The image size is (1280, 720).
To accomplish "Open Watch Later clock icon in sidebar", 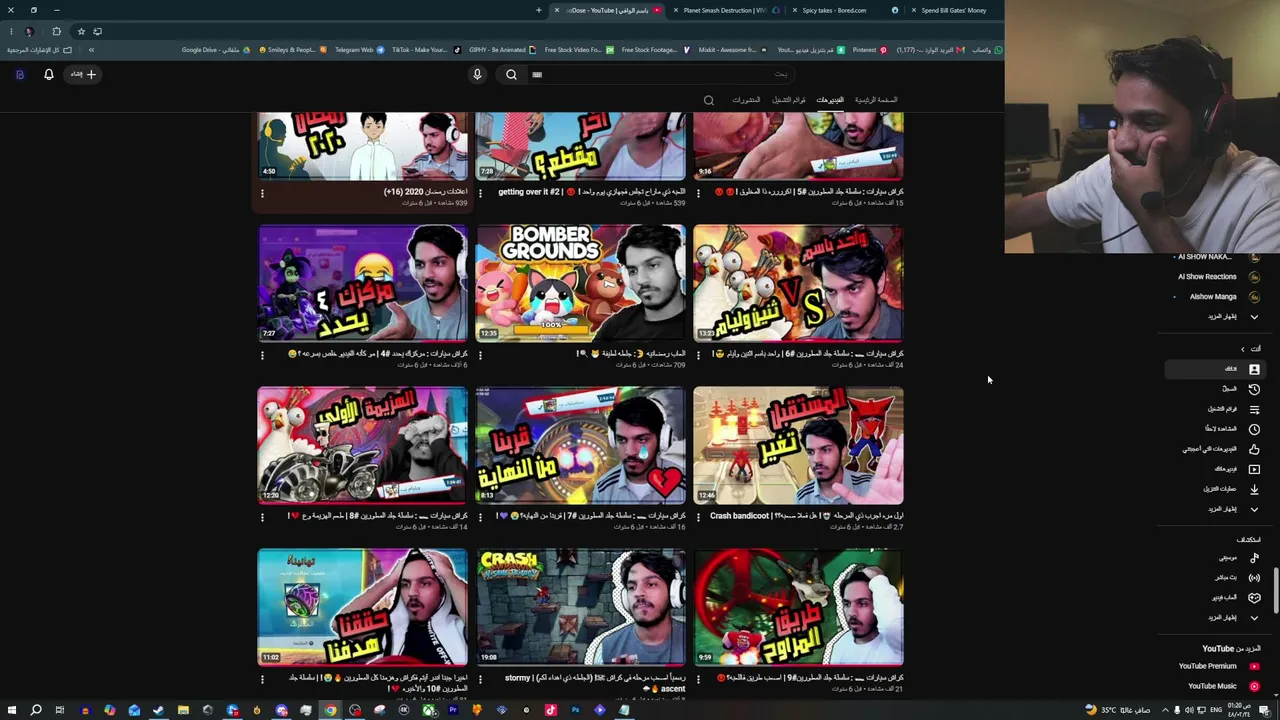I will point(1254,429).
